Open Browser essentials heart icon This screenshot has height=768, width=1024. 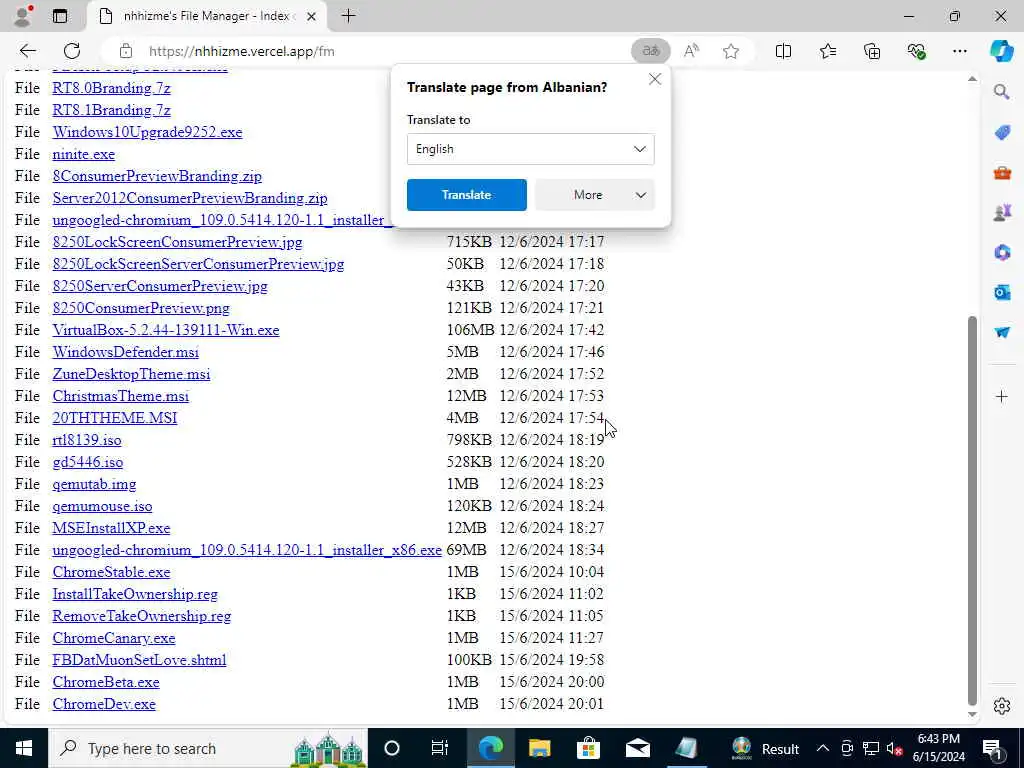tap(916, 51)
